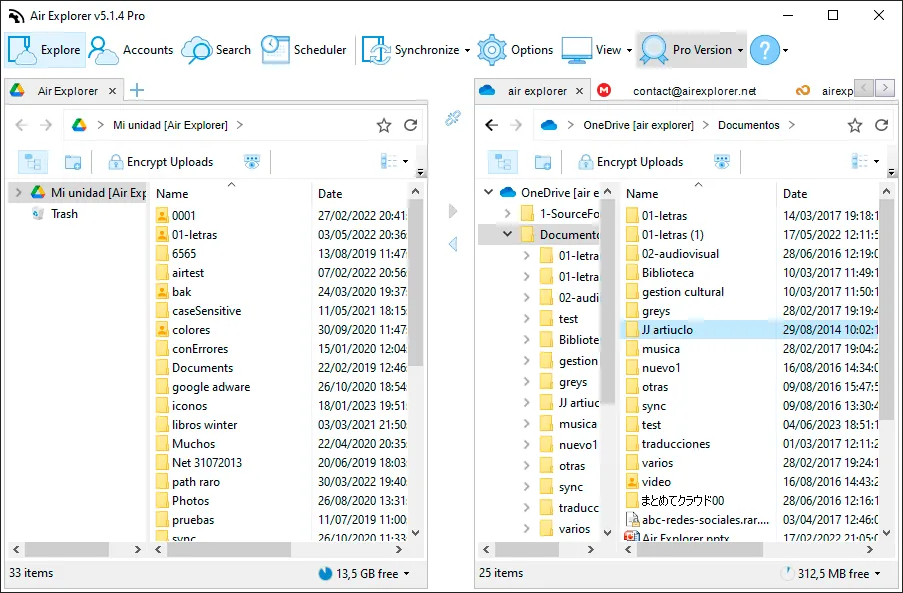Image resolution: width=903 pixels, height=593 pixels.
Task: Click the Mi unidad breadcrumb in the left pane
Action: 170,125
